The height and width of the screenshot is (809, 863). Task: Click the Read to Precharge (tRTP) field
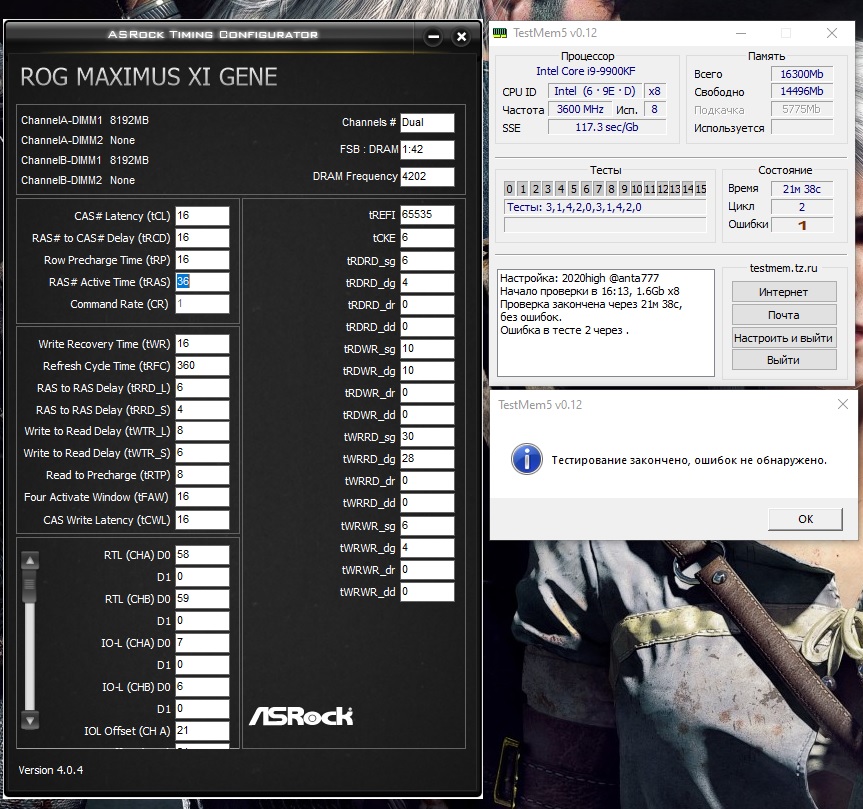(x=202, y=475)
